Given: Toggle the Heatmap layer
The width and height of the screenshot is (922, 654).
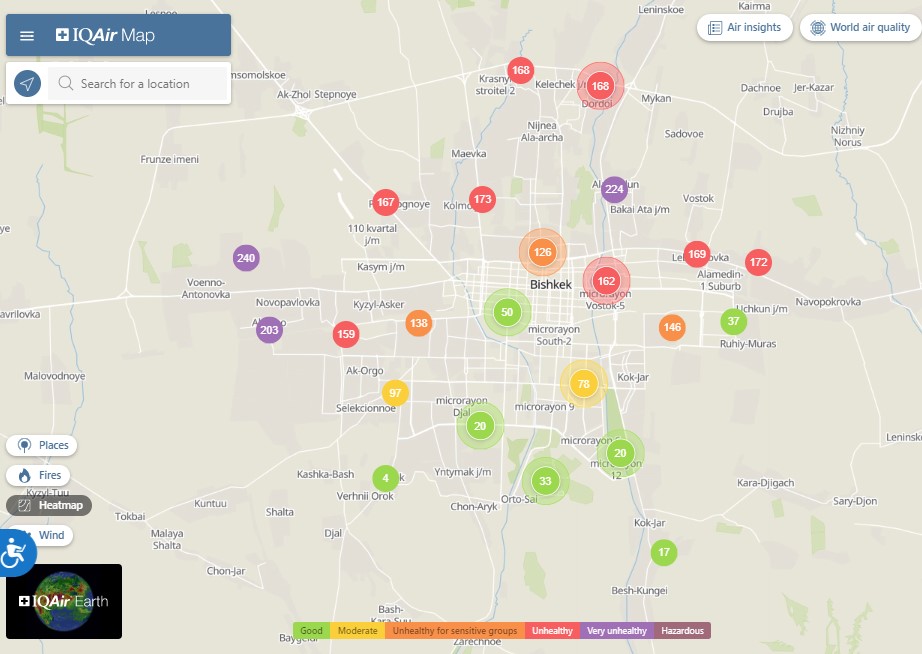Looking at the screenshot, I should coord(50,506).
